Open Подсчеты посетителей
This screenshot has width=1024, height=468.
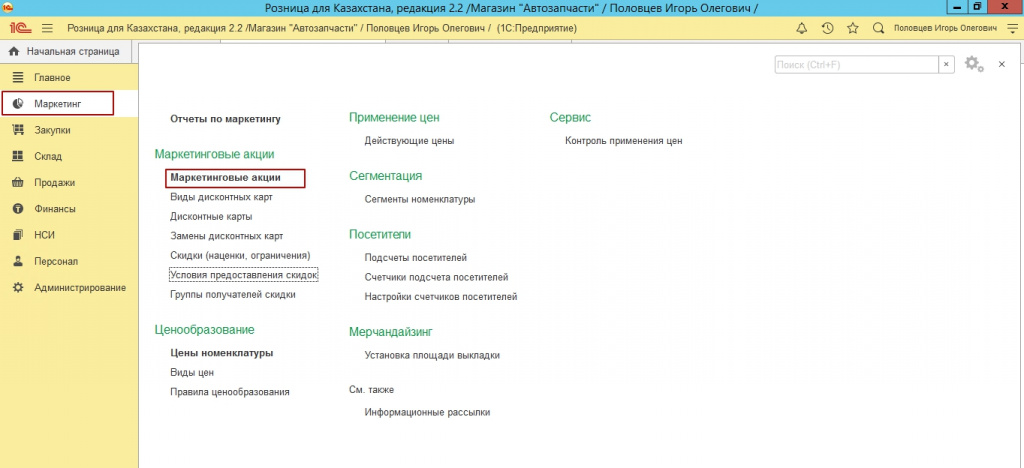pyautogui.click(x=416, y=258)
